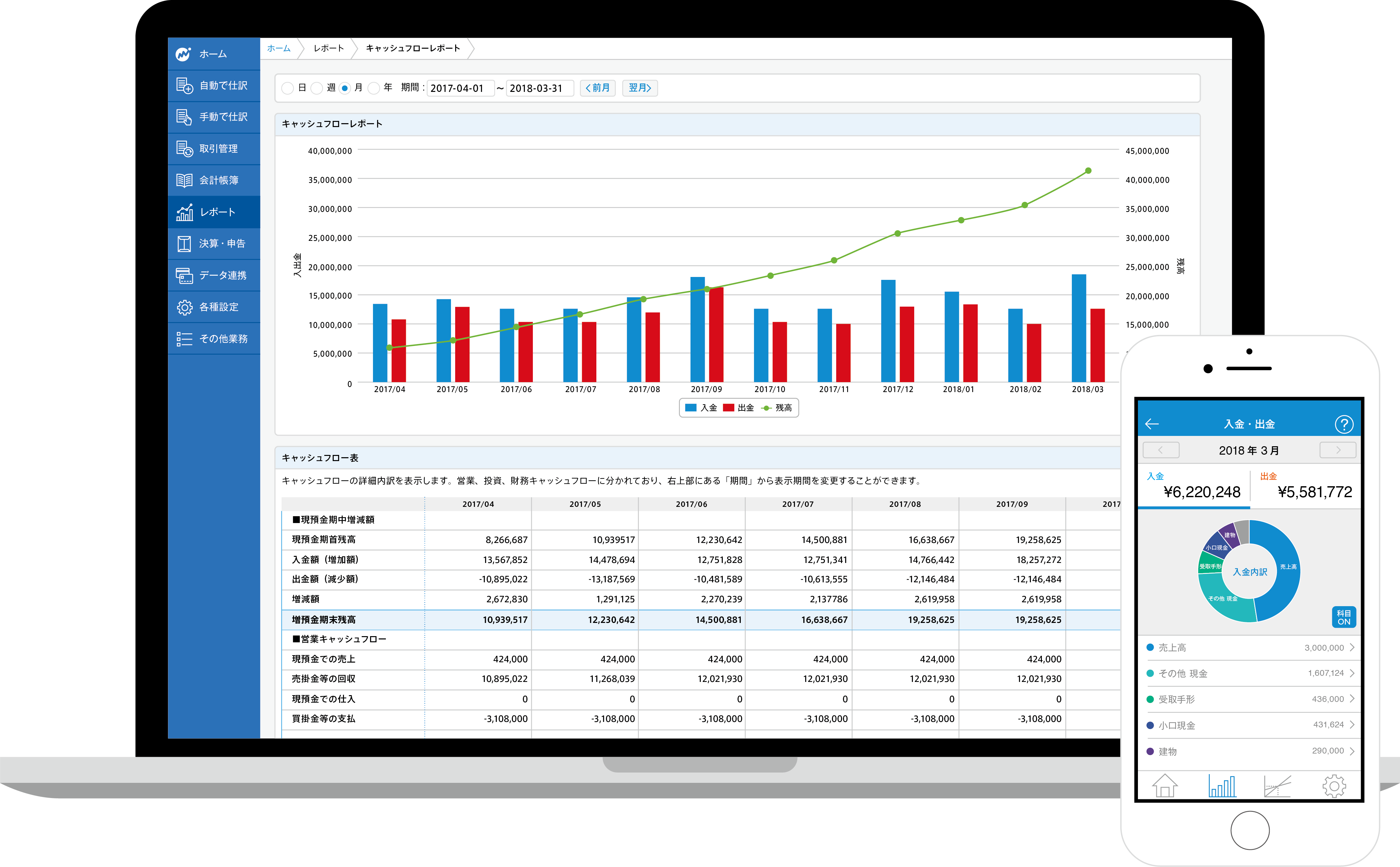Open the レポート sidebar menu
This screenshot has width=1400, height=867.
(x=214, y=212)
